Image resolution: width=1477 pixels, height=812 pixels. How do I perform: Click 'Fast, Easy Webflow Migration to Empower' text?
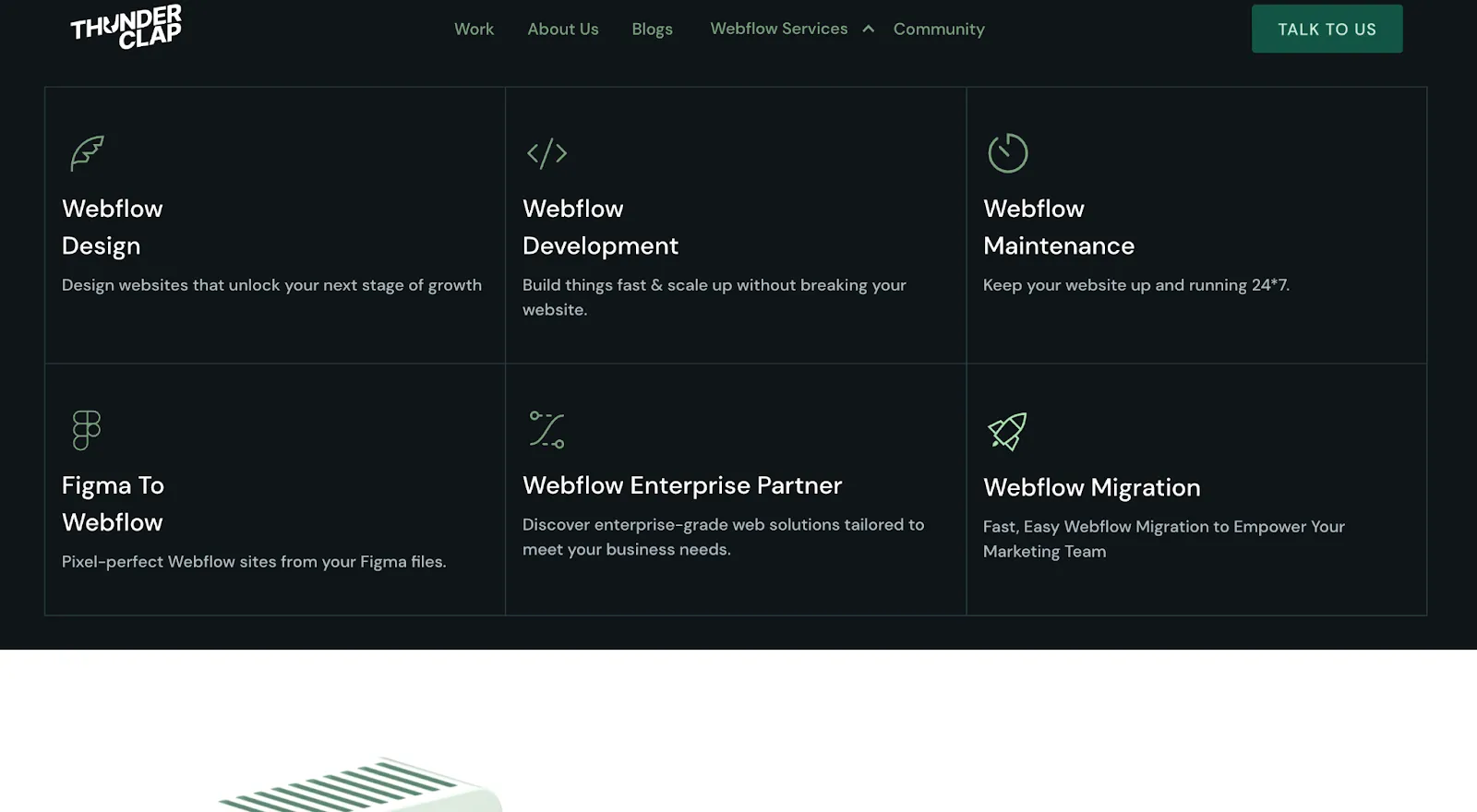click(1164, 539)
